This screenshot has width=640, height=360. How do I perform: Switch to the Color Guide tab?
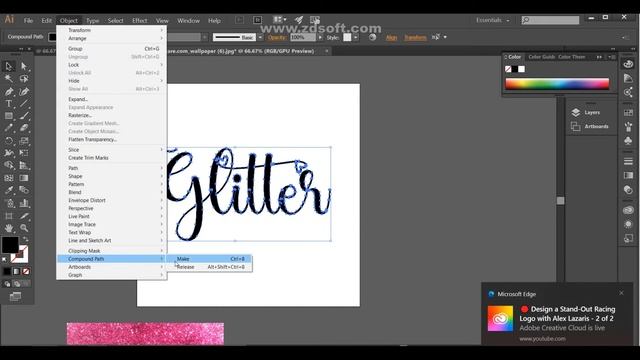pyautogui.click(x=542, y=57)
